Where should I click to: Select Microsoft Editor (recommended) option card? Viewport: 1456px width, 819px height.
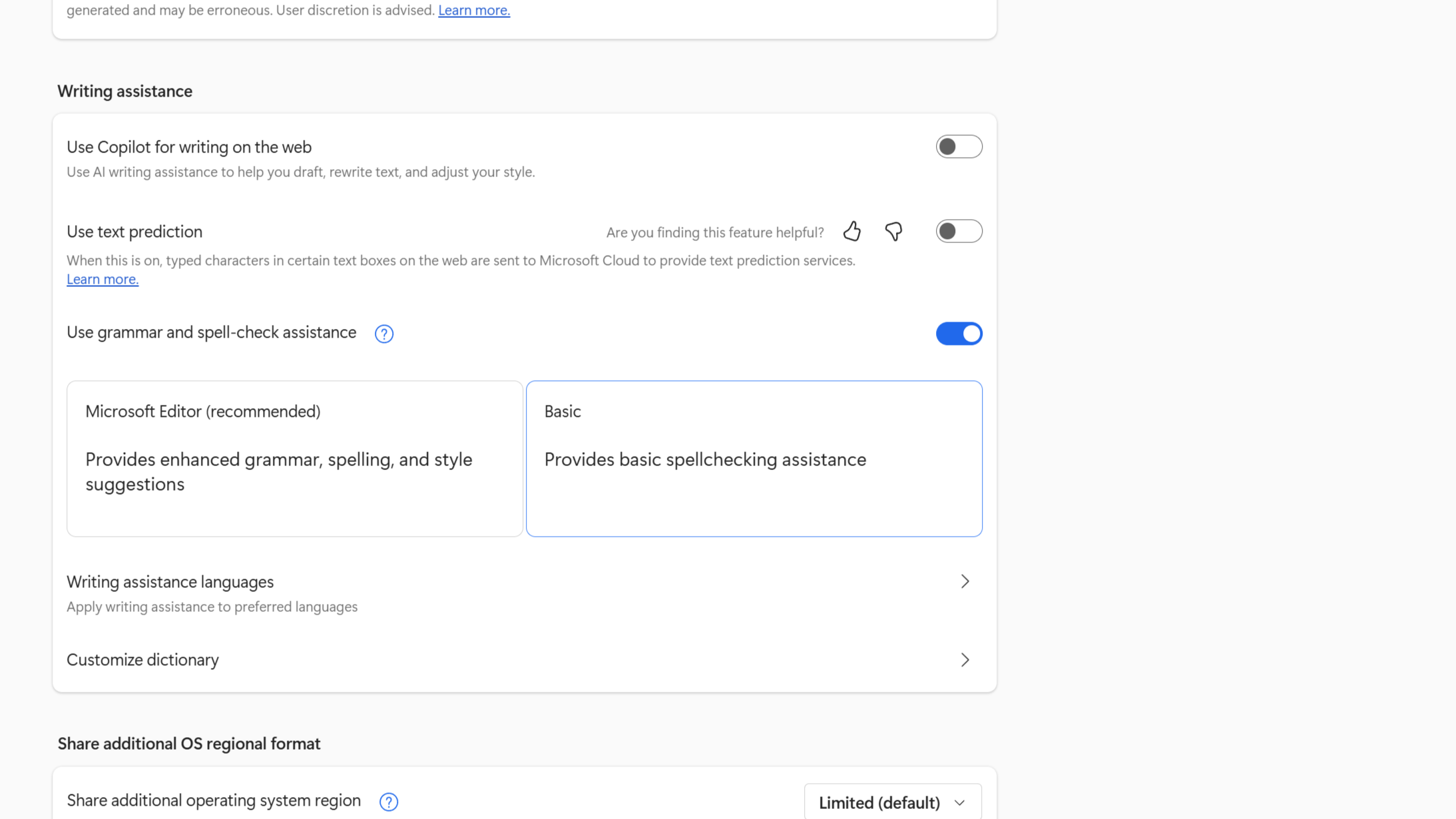coord(294,458)
